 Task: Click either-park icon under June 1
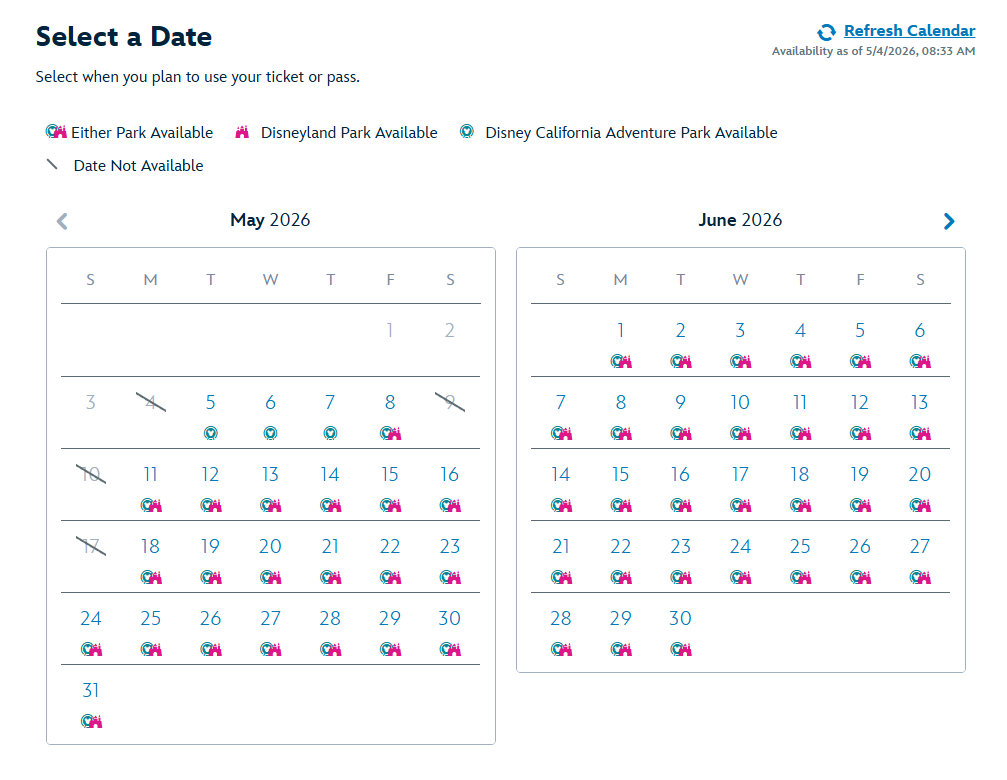[x=621, y=361]
